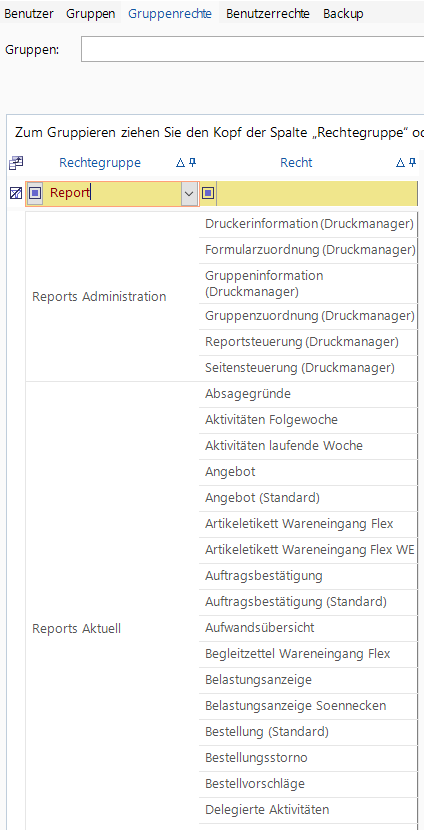The width and height of the screenshot is (424, 830).
Task: Clear the filter row using the left filter icon
Action: point(16,193)
